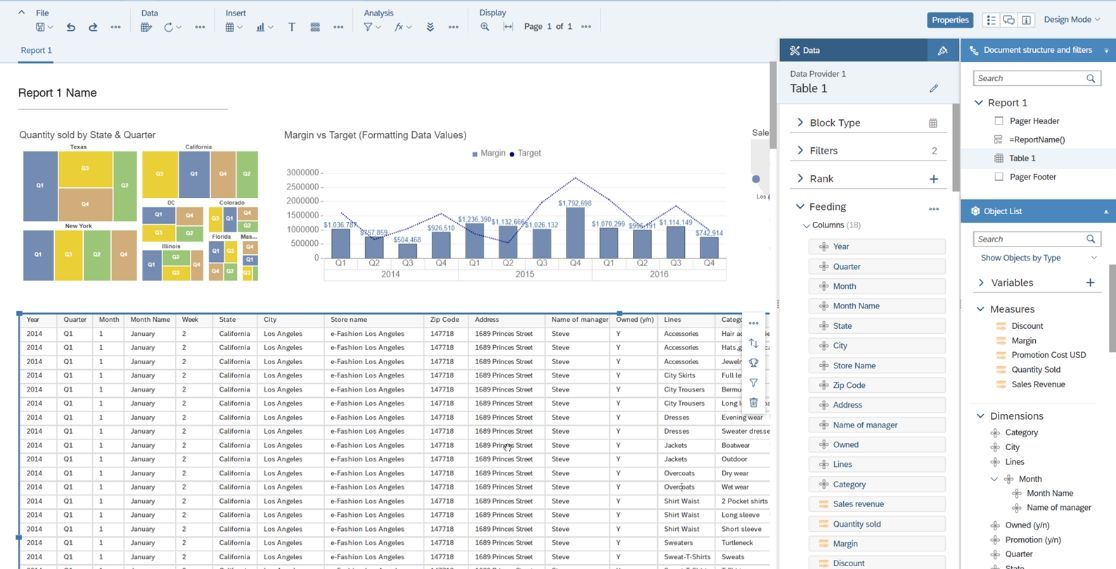Select =ReportName() in document tree
The height and width of the screenshot is (569, 1116).
click(1037, 140)
